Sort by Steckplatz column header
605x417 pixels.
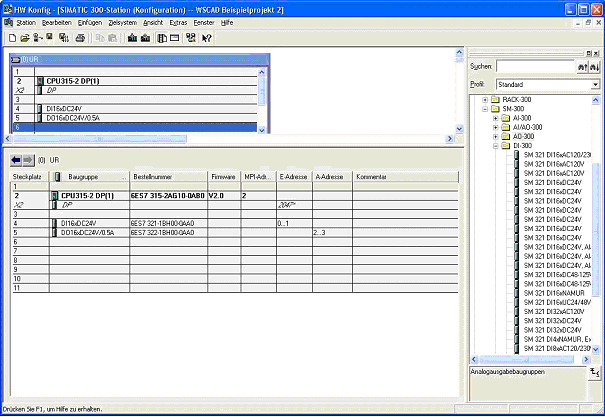pyautogui.click(x=30, y=177)
